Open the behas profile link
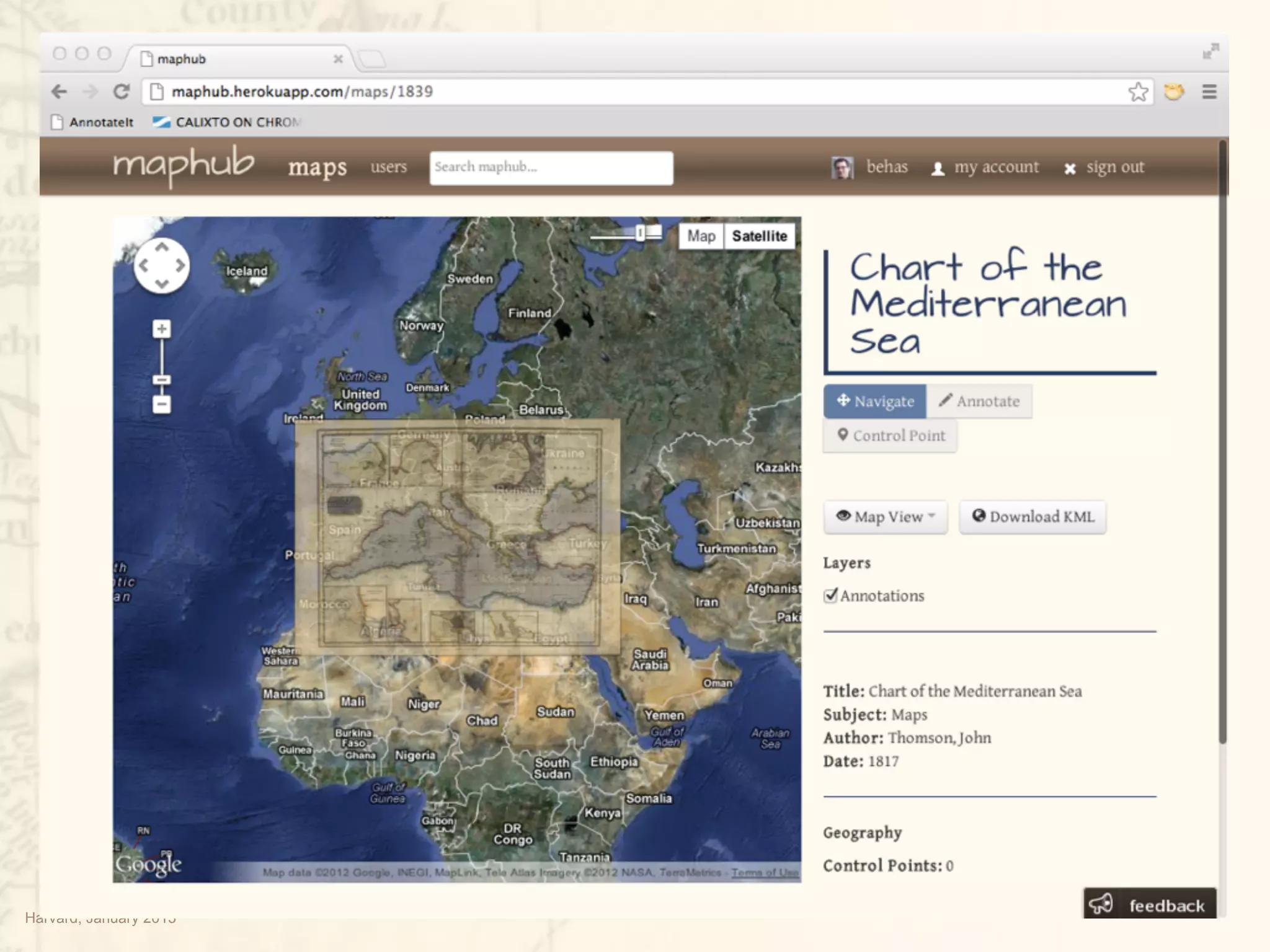This screenshot has height=952, width=1270. point(887,167)
